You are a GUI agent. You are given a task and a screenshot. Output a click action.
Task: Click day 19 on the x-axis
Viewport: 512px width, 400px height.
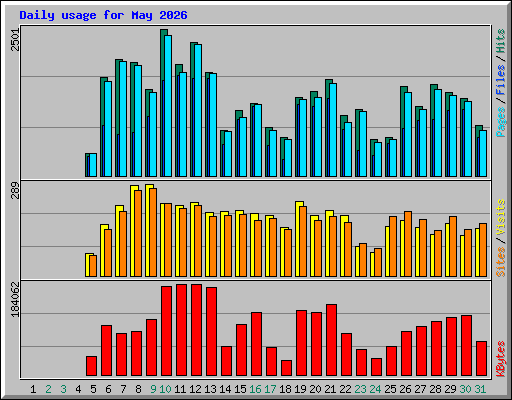(300, 389)
